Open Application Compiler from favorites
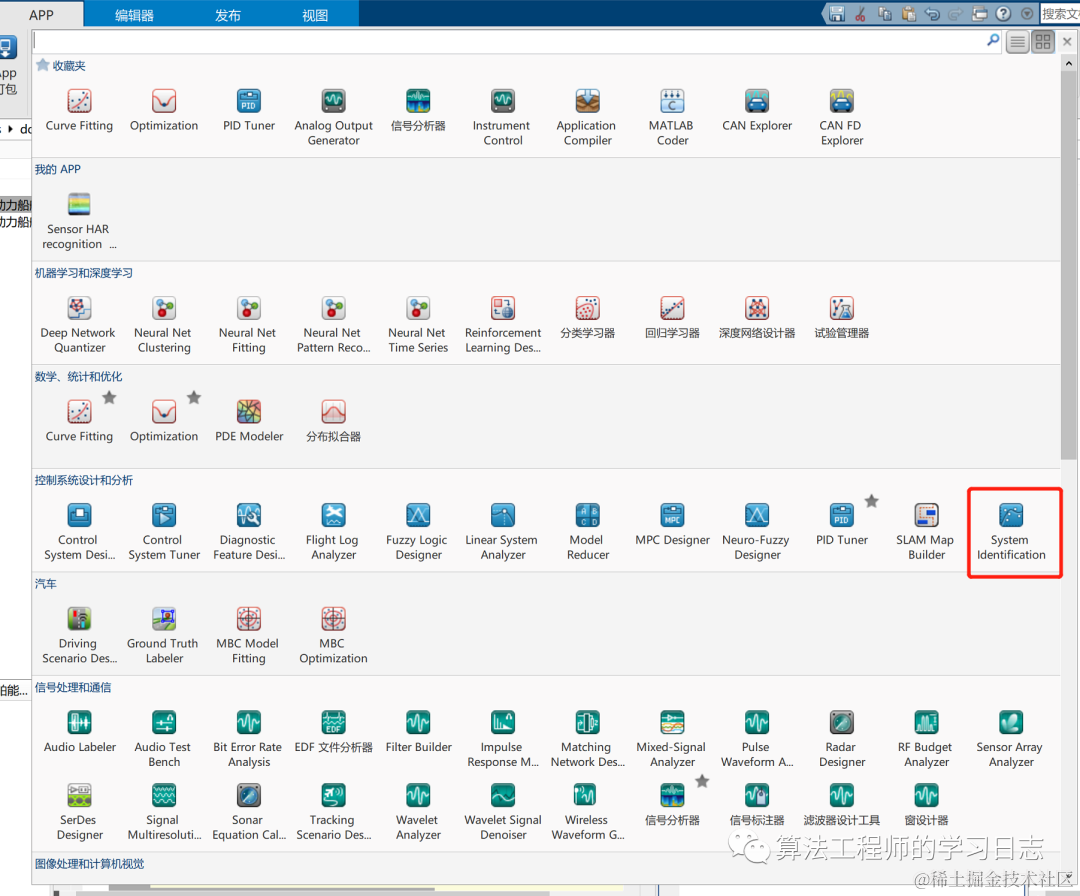This screenshot has width=1080, height=896. [x=588, y=117]
